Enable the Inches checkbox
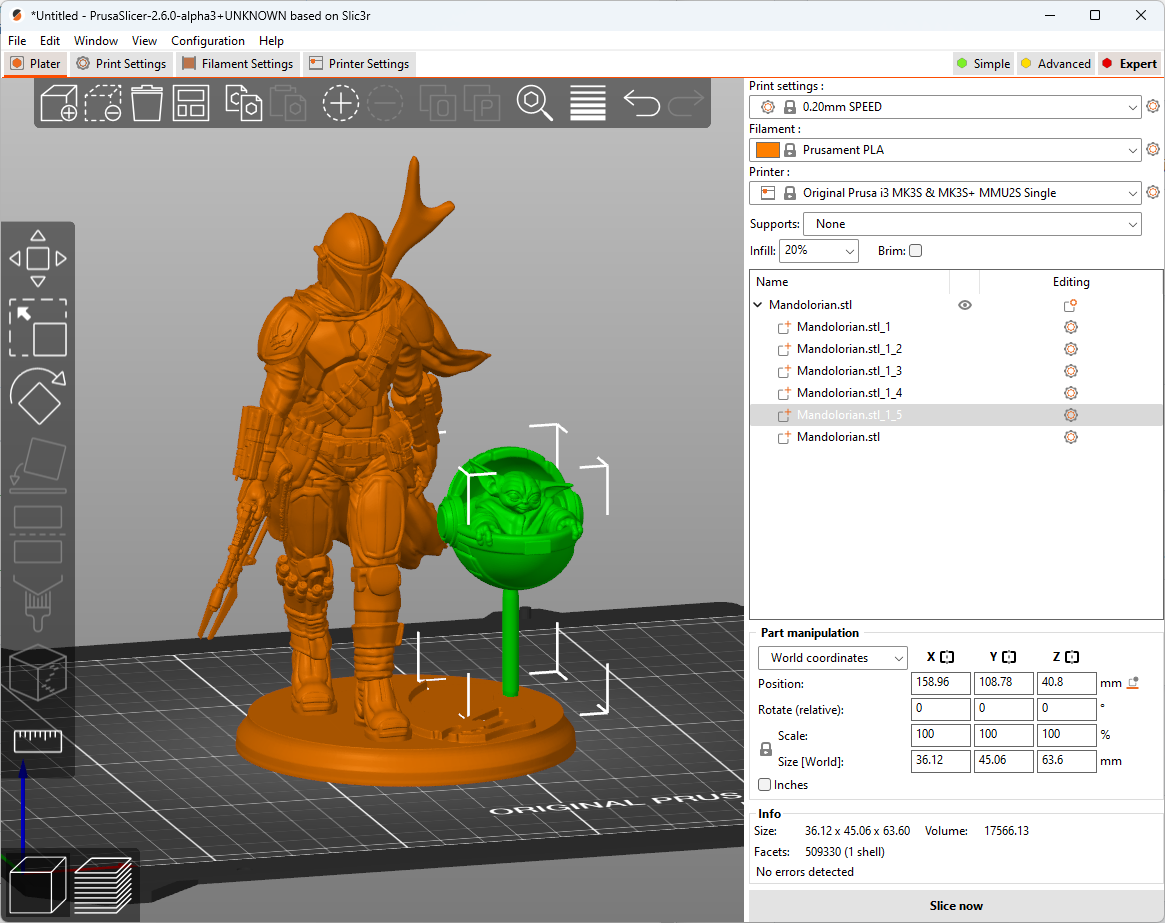 point(765,785)
